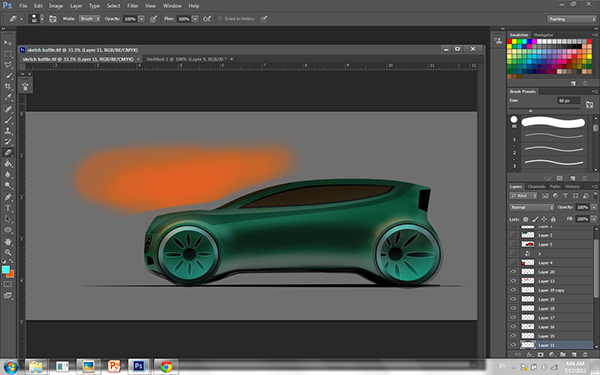Change screen mode icon in toolbox
The width and height of the screenshot is (600, 375).
coord(8,295)
